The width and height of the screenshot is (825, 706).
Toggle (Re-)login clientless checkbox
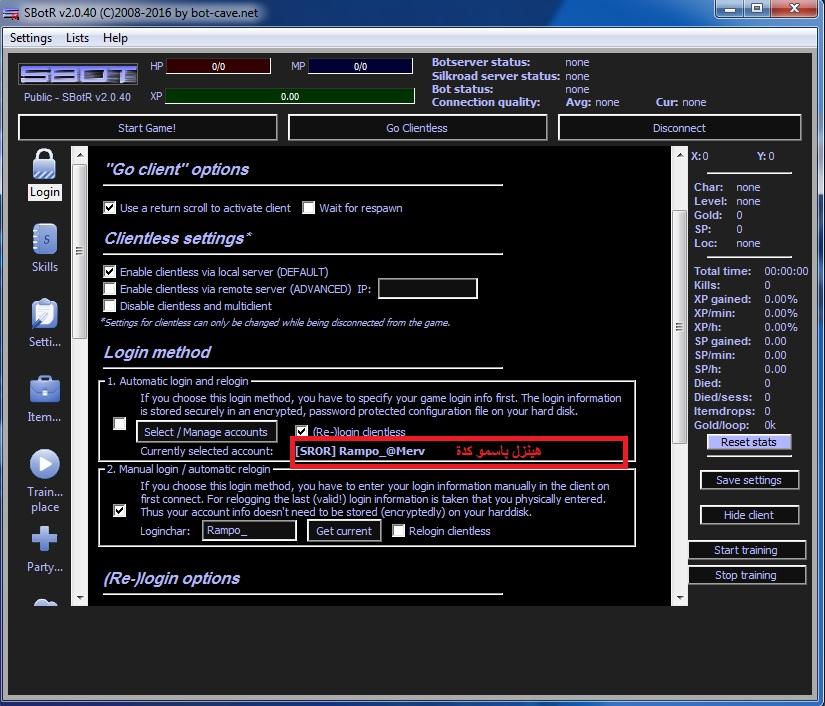(301, 431)
